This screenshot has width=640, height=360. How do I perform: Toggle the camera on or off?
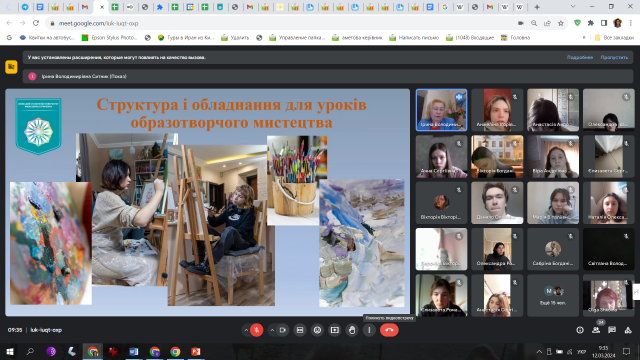pyautogui.click(x=282, y=330)
